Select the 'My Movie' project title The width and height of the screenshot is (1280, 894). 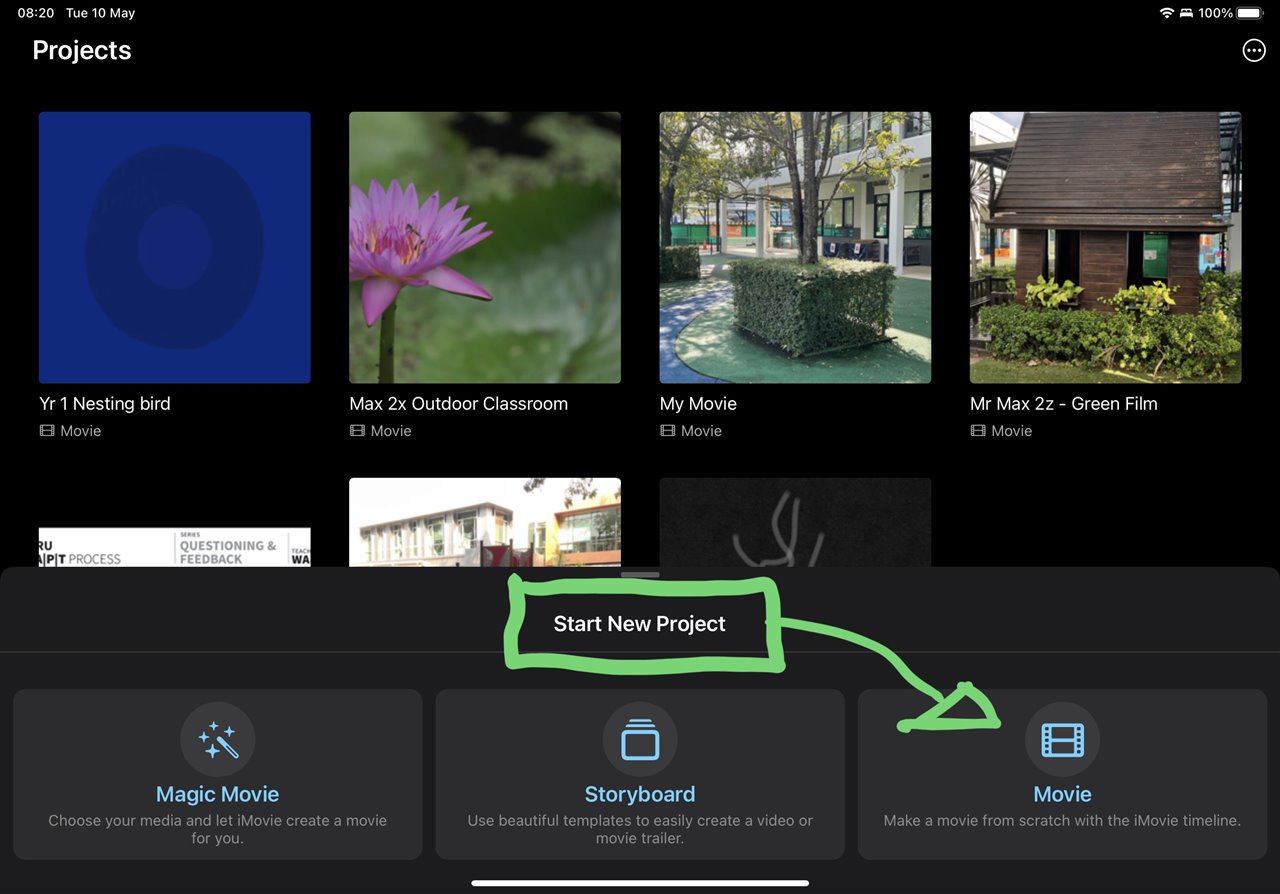[x=698, y=404]
